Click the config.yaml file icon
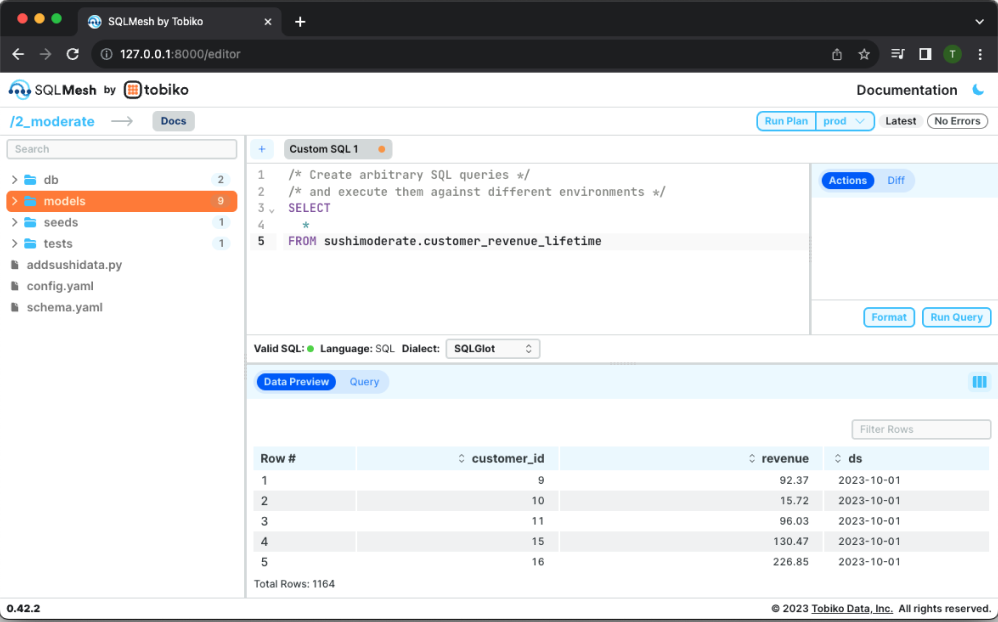 pos(15,286)
